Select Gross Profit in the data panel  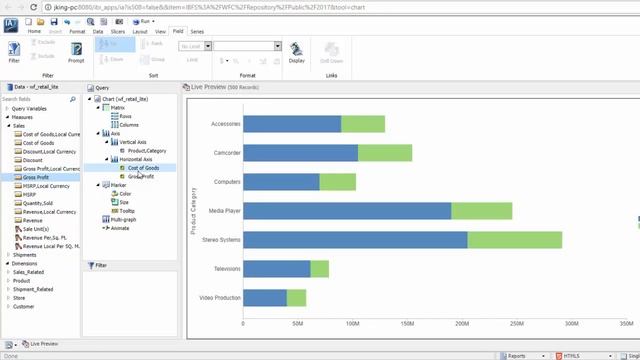pos(36,177)
